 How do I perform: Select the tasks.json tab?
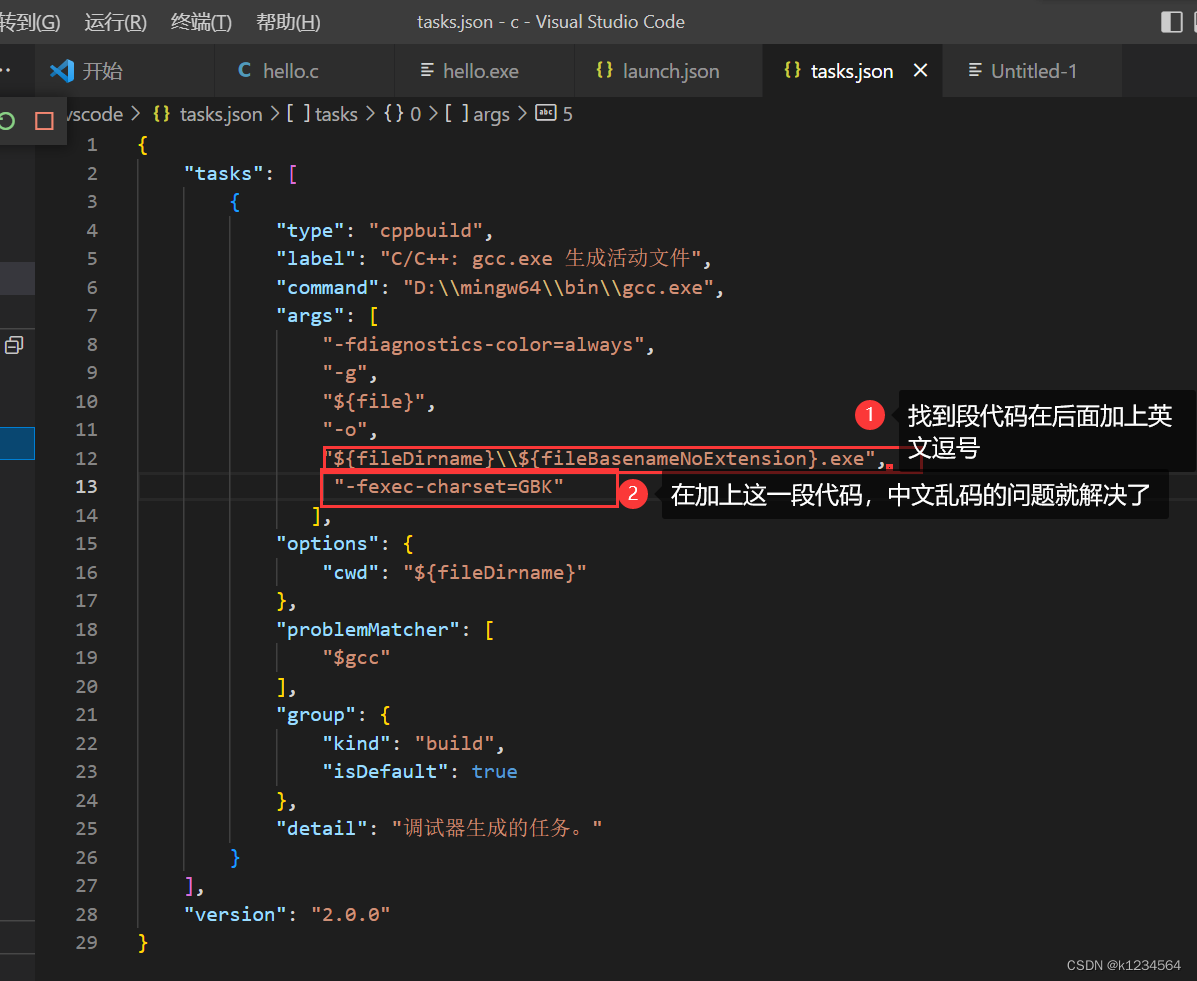tap(851, 71)
